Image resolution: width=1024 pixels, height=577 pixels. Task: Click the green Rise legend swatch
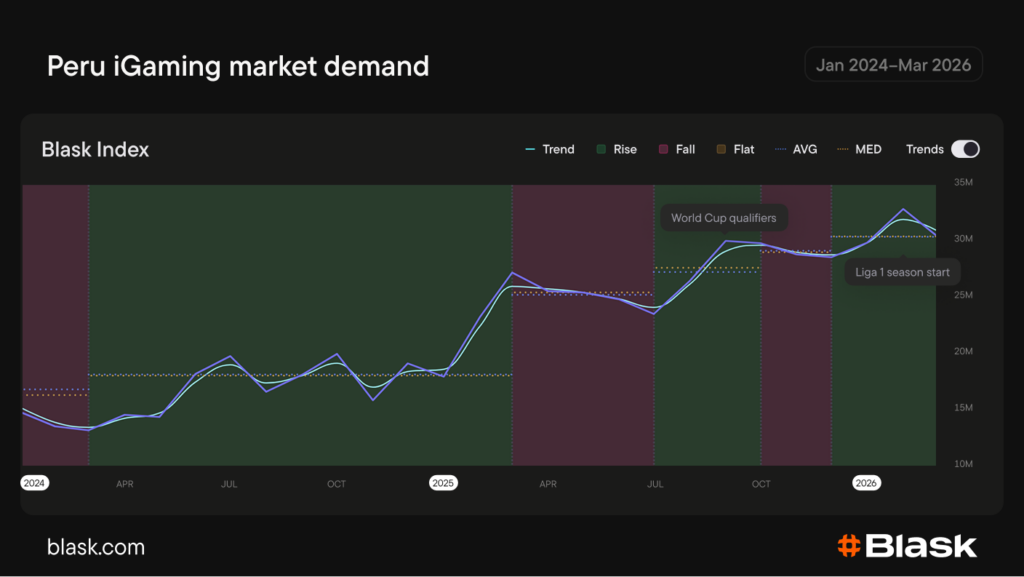(x=601, y=149)
